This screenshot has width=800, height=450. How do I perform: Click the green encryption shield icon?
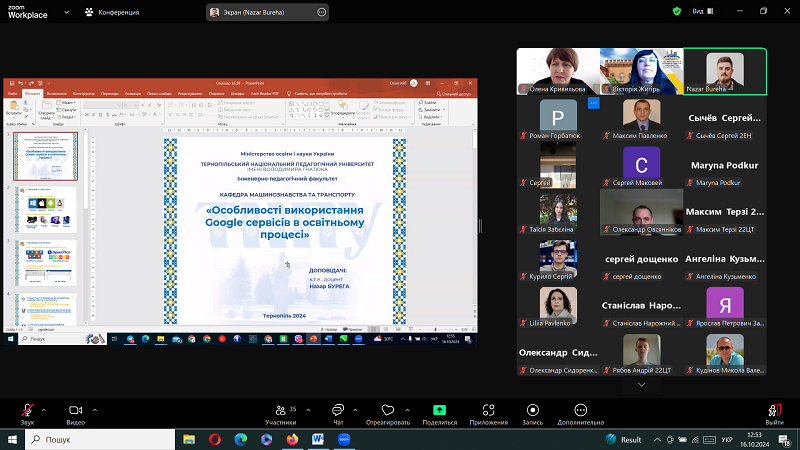tap(677, 11)
